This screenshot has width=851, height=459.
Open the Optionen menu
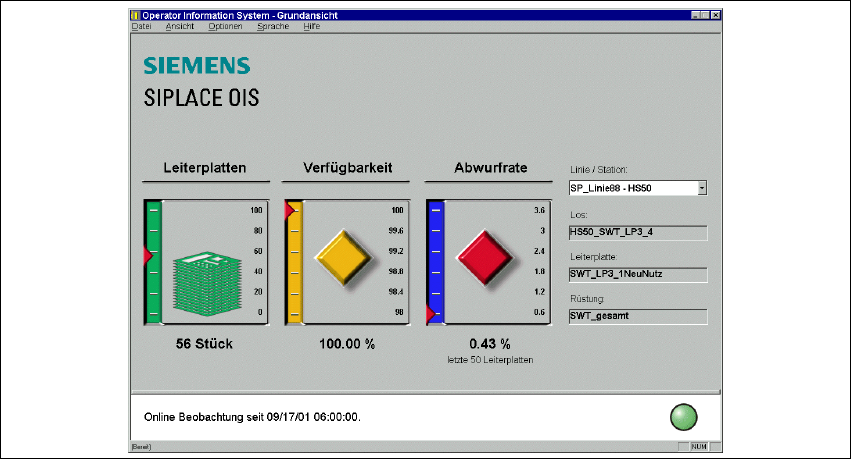[x=225, y=26]
